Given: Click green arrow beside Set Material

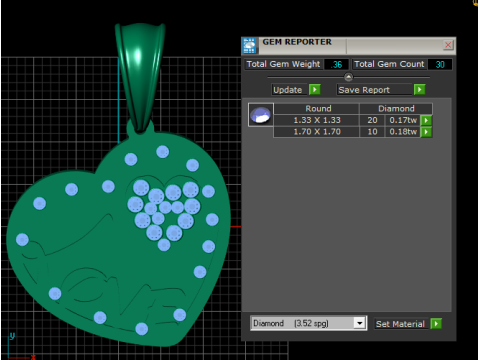Looking at the screenshot, I should pyautogui.click(x=436, y=324).
